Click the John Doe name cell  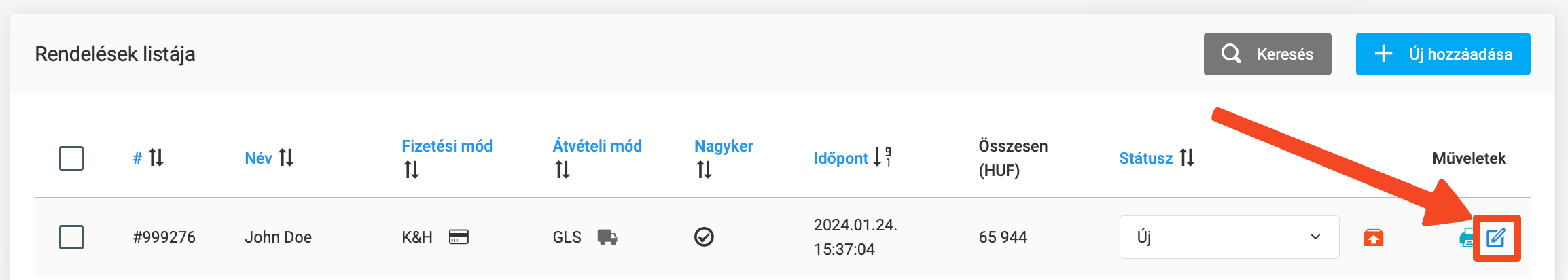point(278,237)
